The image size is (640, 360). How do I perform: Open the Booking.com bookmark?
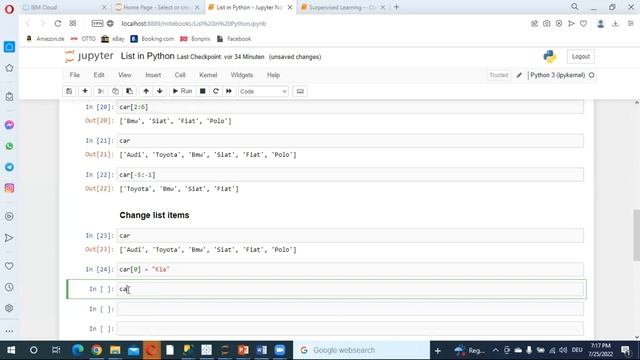[x=152, y=39]
